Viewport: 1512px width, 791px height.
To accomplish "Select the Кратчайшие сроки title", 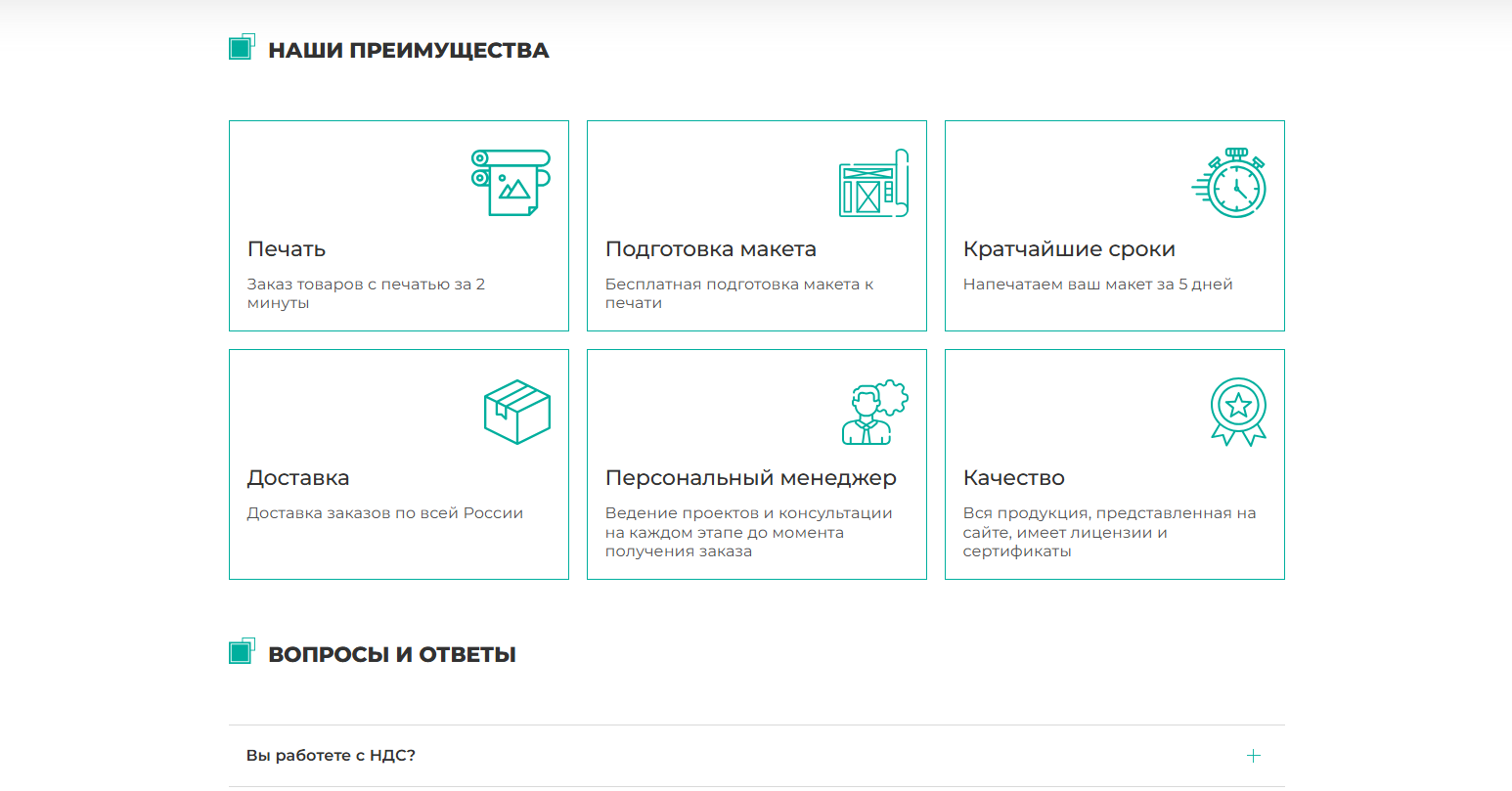I will click(x=1069, y=249).
